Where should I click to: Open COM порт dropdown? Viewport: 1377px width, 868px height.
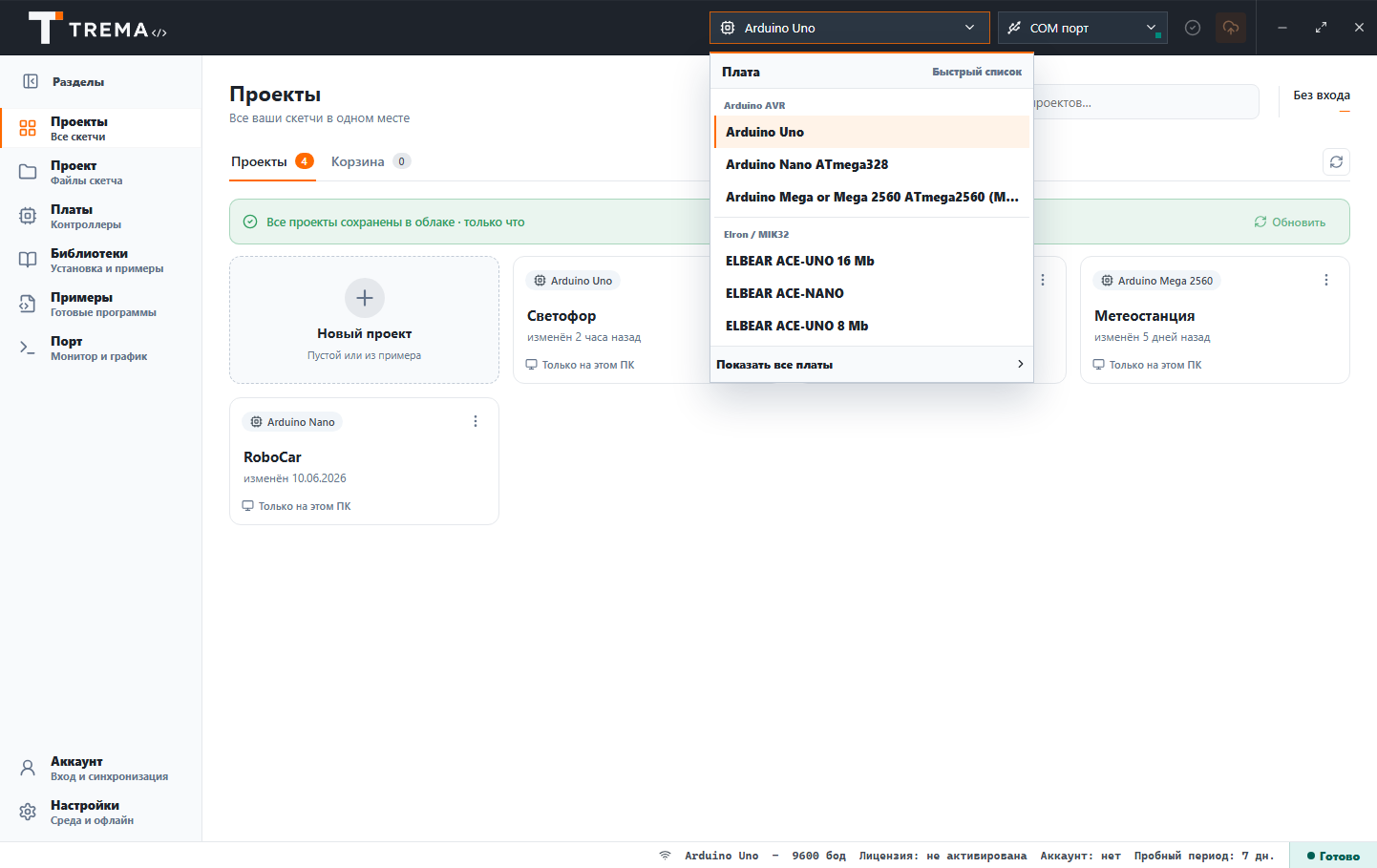pos(1083,28)
